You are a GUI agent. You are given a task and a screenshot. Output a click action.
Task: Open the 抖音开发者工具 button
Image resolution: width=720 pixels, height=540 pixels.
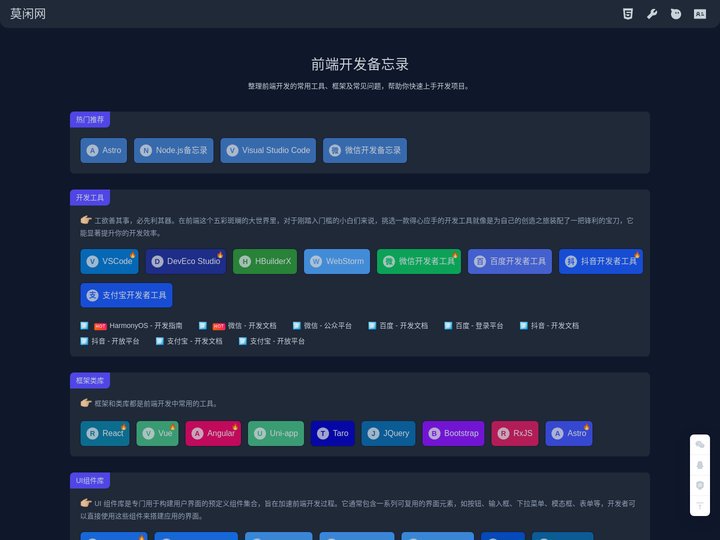click(601, 261)
